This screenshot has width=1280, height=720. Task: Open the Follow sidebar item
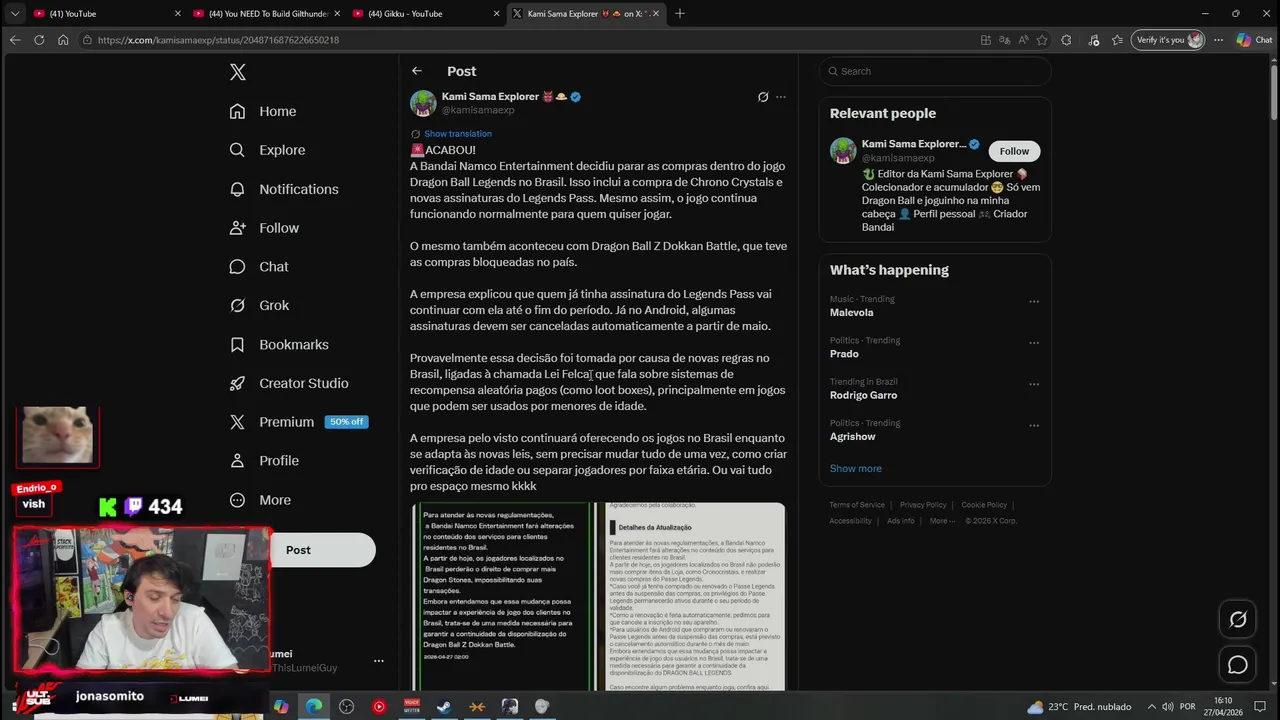point(264,228)
